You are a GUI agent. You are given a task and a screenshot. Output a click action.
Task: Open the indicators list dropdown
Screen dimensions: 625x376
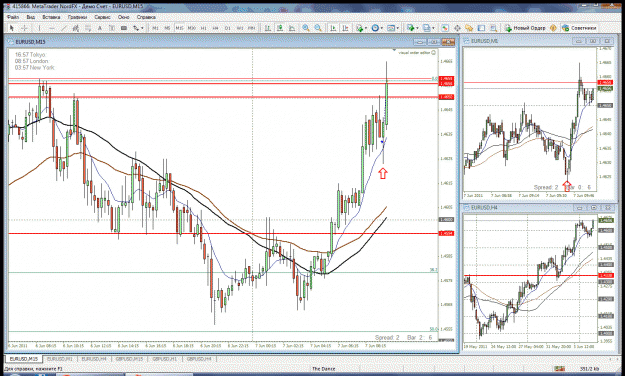(362, 28)
